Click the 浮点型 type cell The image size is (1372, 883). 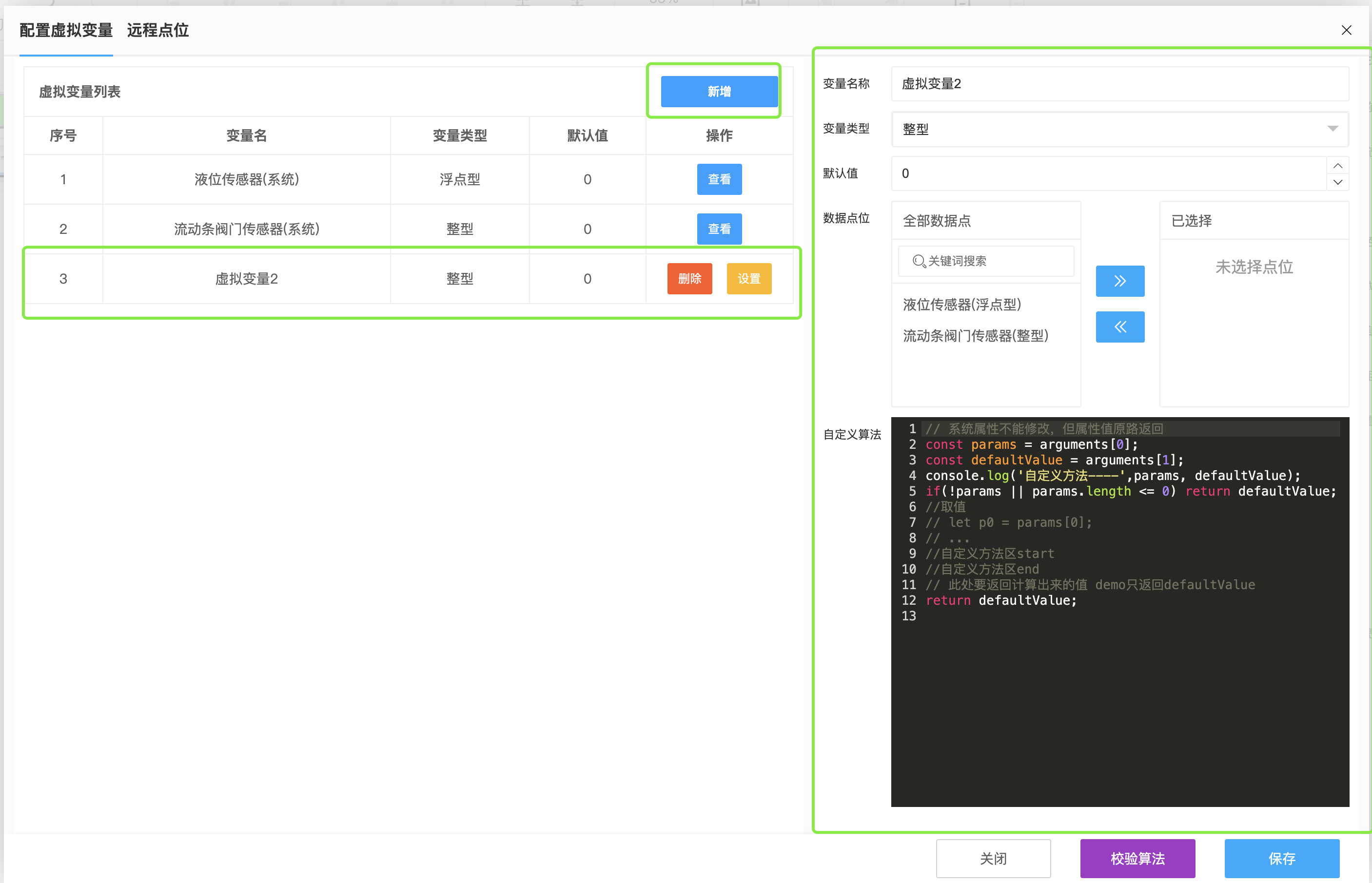[x=459, y=179]
